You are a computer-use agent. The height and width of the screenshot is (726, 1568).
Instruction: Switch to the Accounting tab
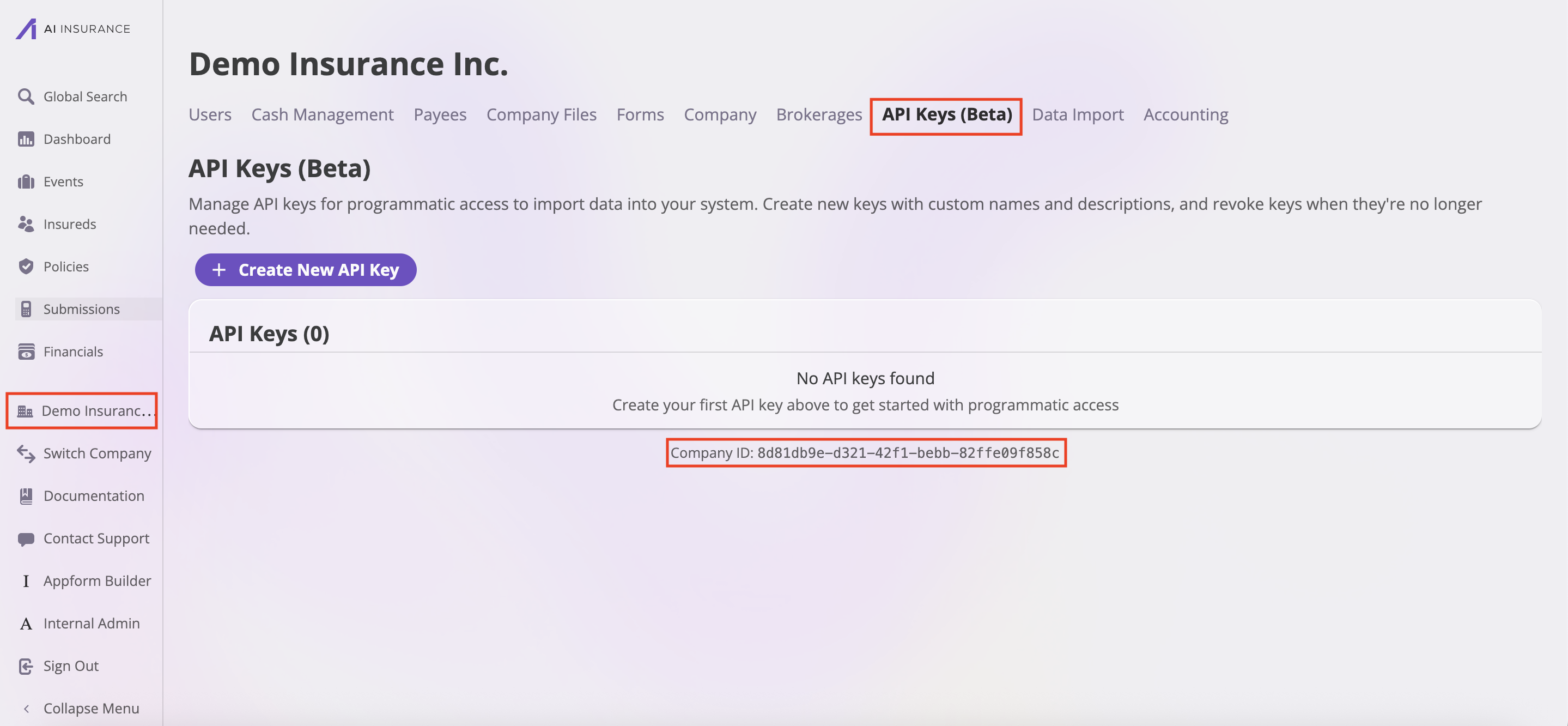[1185, 114]
